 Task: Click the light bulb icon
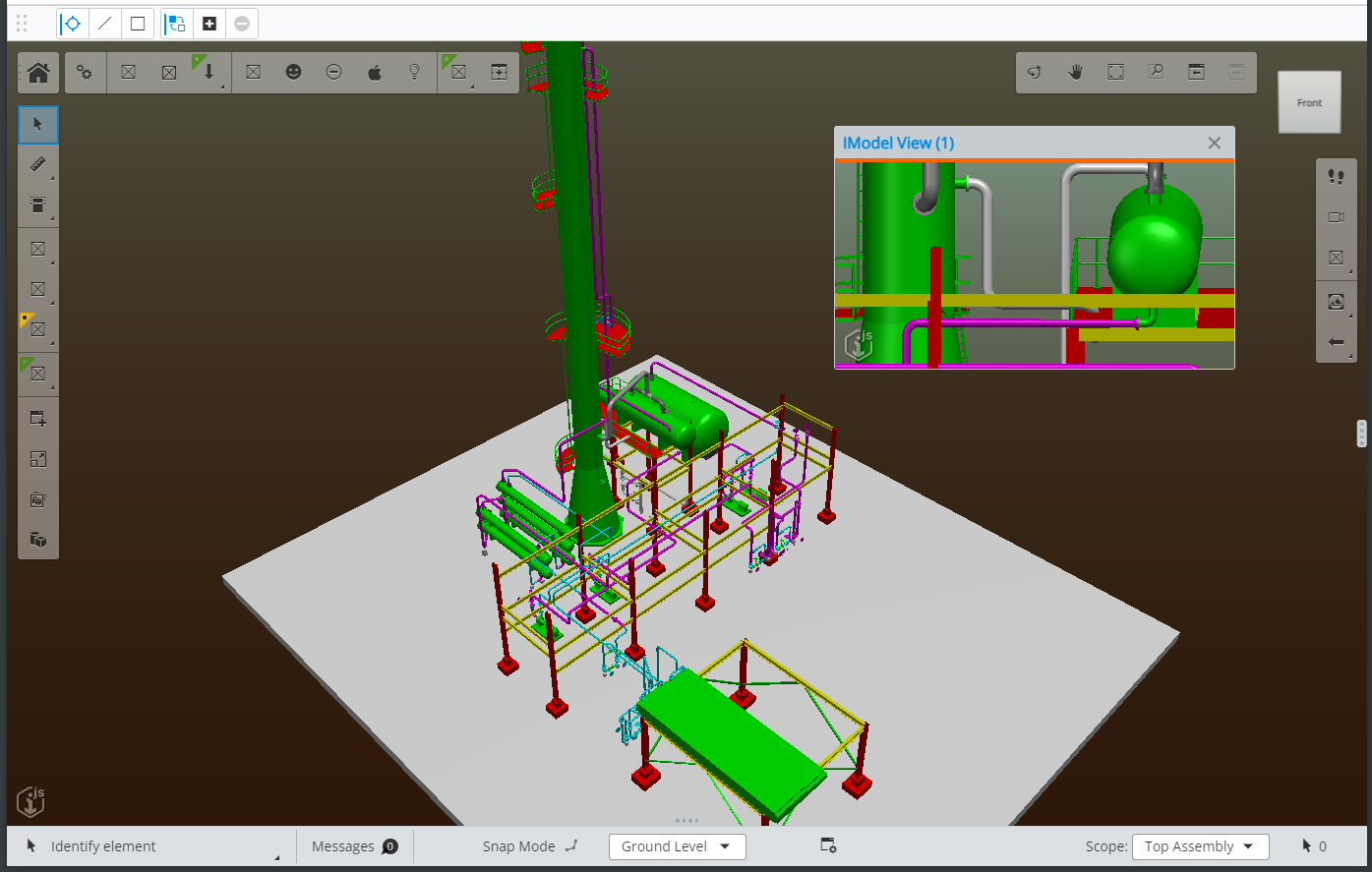[x=415, y=73]
